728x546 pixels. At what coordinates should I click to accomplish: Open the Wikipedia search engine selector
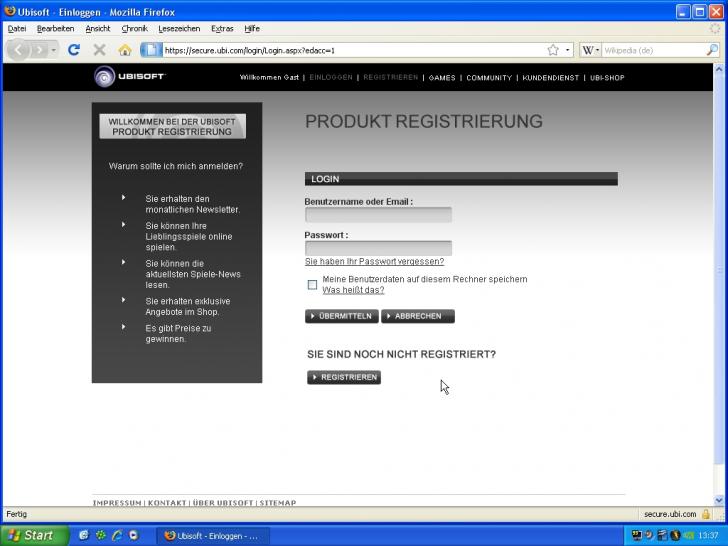pos(591,50)
